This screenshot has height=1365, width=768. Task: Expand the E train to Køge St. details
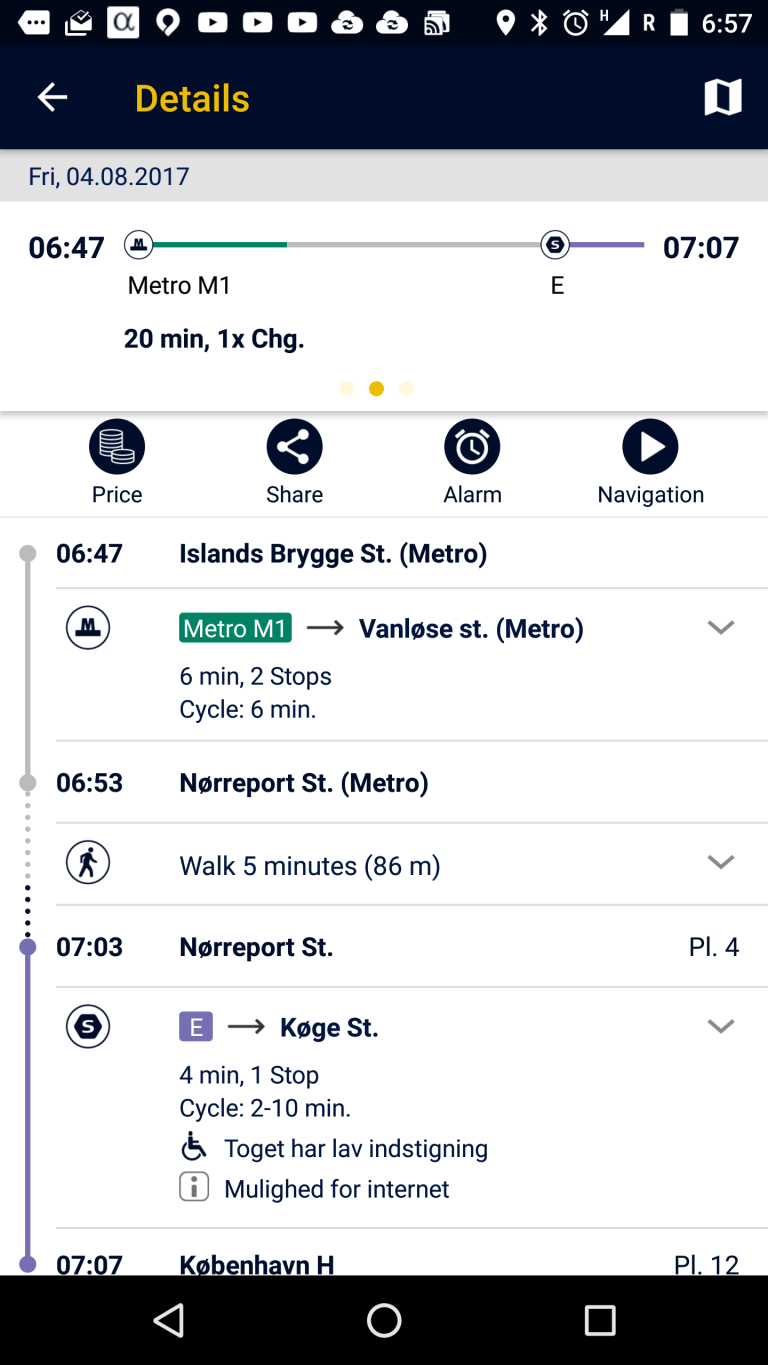(x=721, y=1026)
